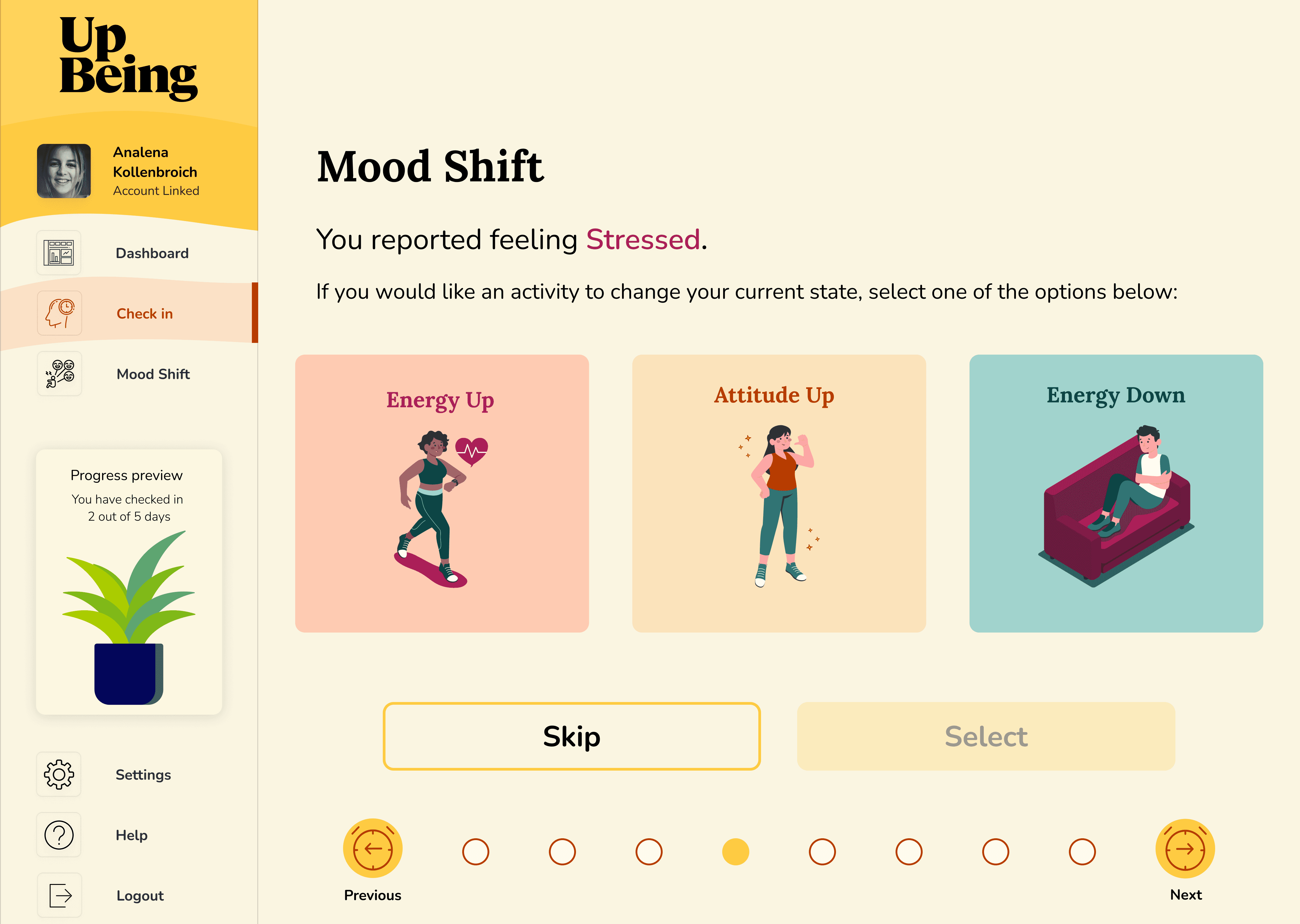The width and height of the screenshot is (1300, 924).
Task: Click Analena Kollenbroich's profile photo
Action: click(64, 171)
